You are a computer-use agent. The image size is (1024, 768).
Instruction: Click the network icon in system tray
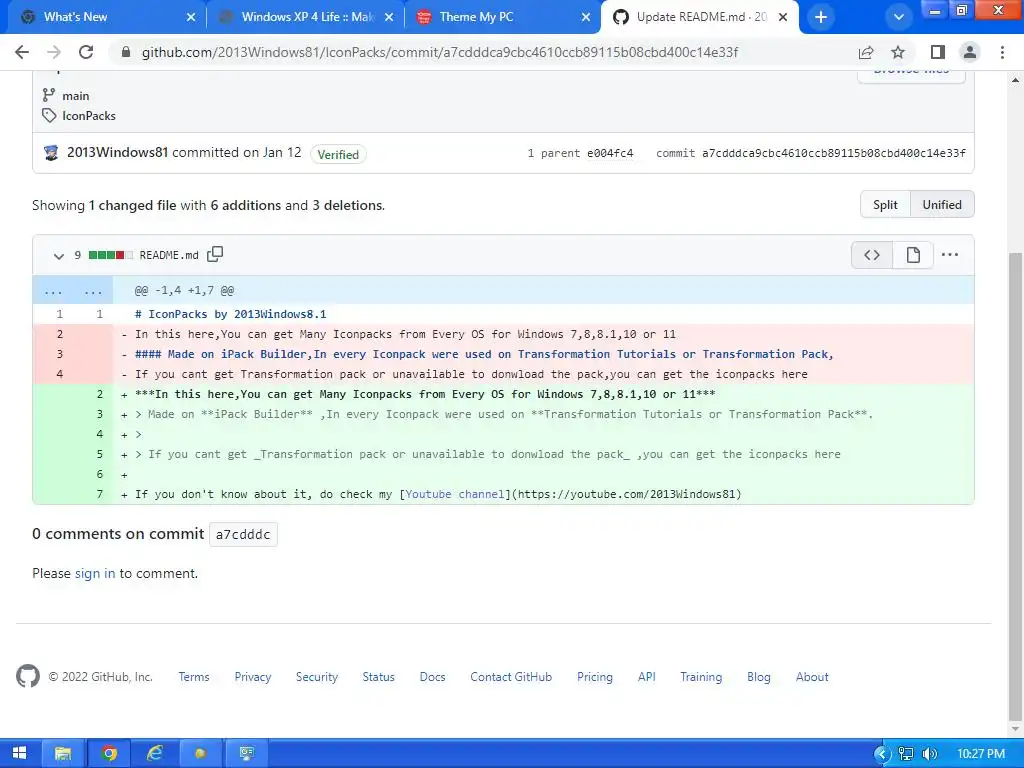[x=906, y=754]
